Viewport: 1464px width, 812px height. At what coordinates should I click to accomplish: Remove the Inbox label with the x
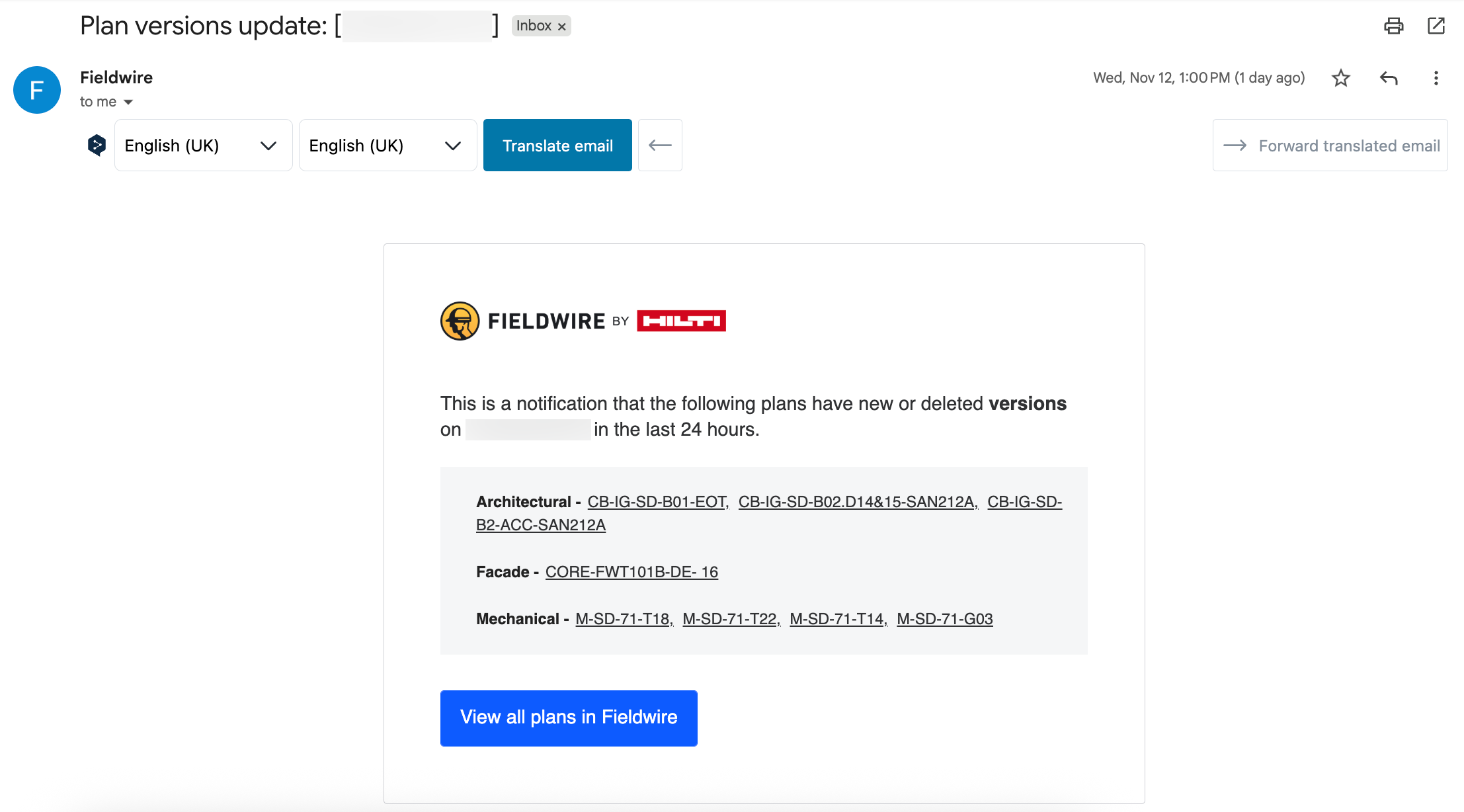(562, 26)
